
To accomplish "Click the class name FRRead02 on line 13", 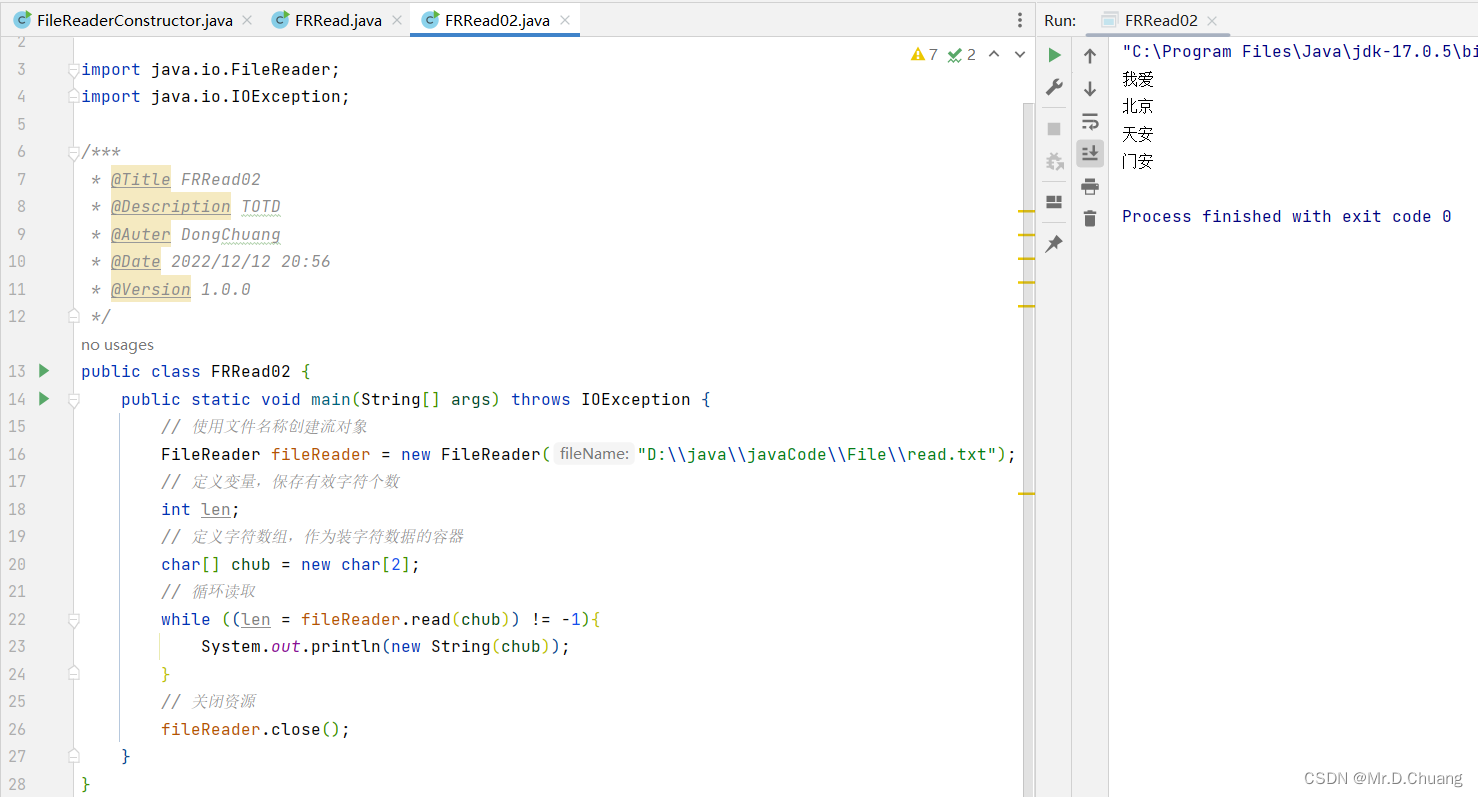I will (x=250, y=371).
